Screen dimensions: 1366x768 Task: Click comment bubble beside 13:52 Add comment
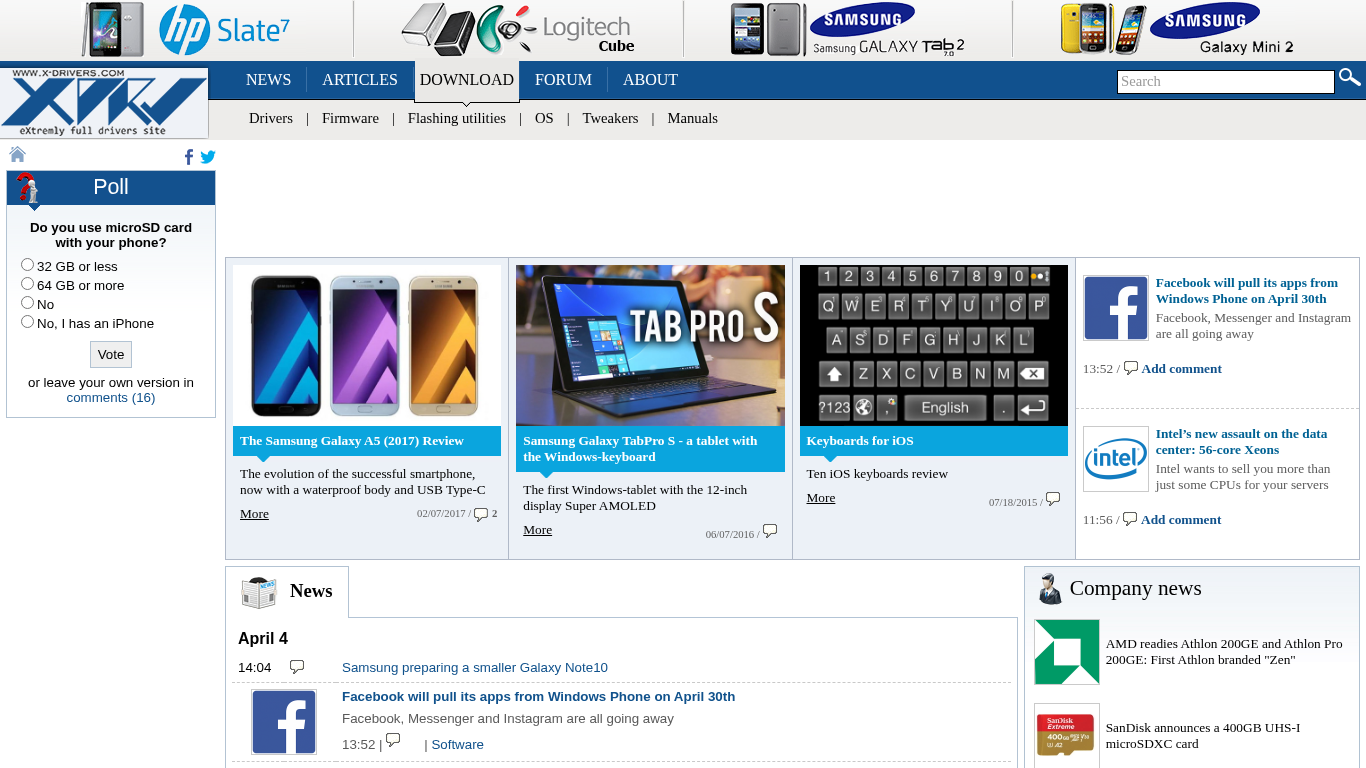(1131, 368)
